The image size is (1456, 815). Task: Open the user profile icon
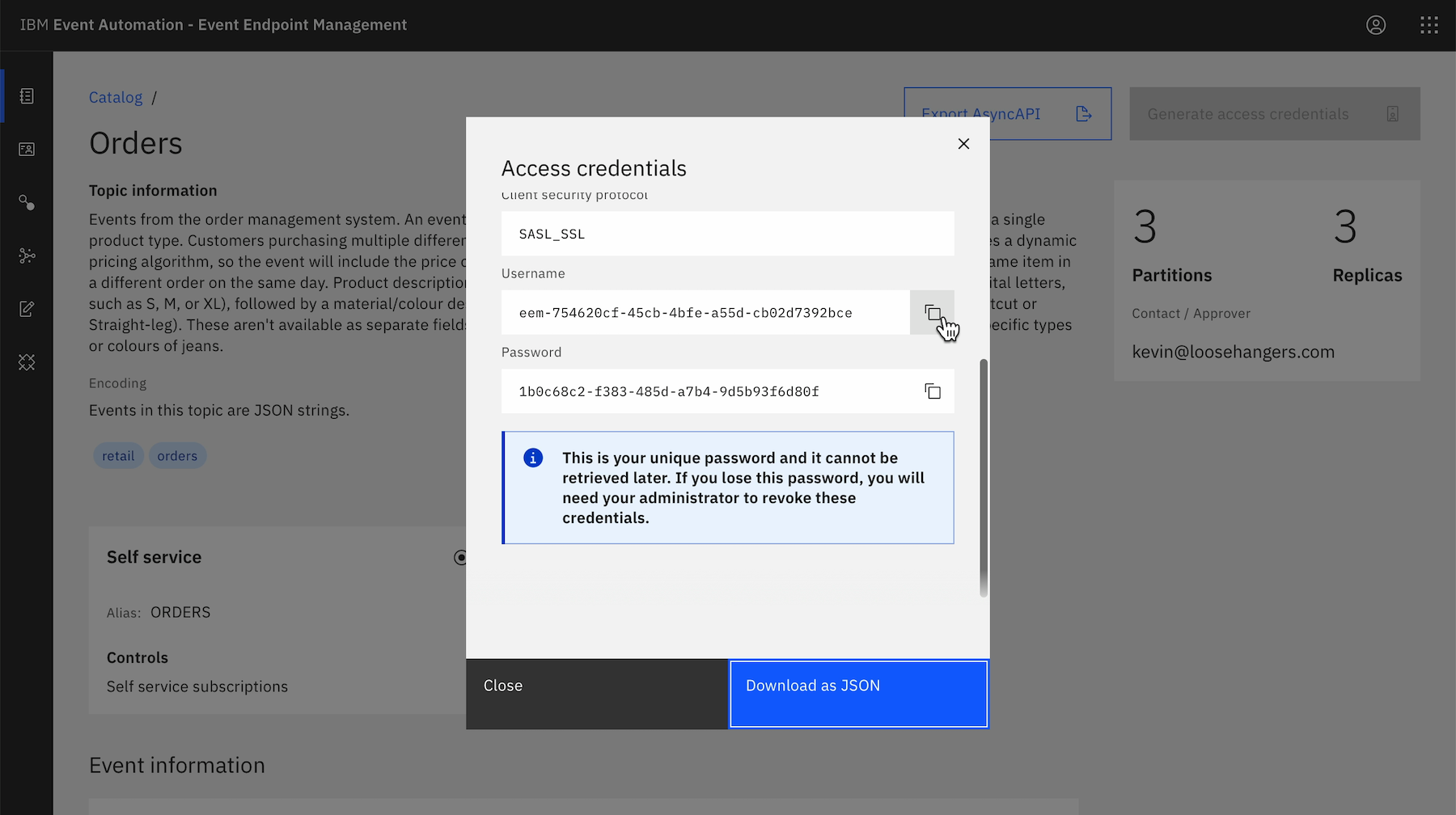tap(1375, 25)
